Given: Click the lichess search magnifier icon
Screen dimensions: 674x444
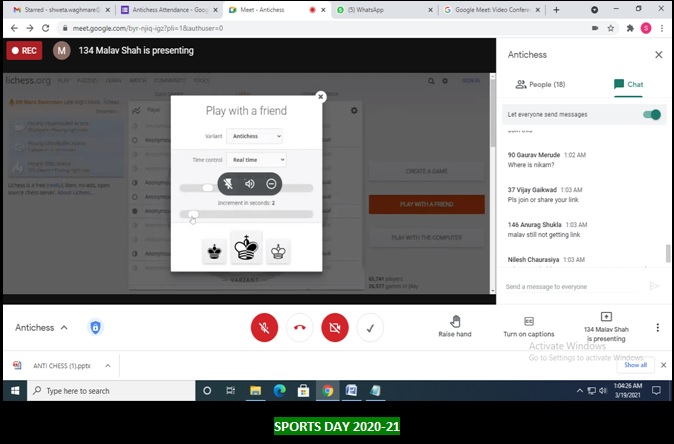Looking at the screenshot, I should pyautogui.click(x=431, y=81).
